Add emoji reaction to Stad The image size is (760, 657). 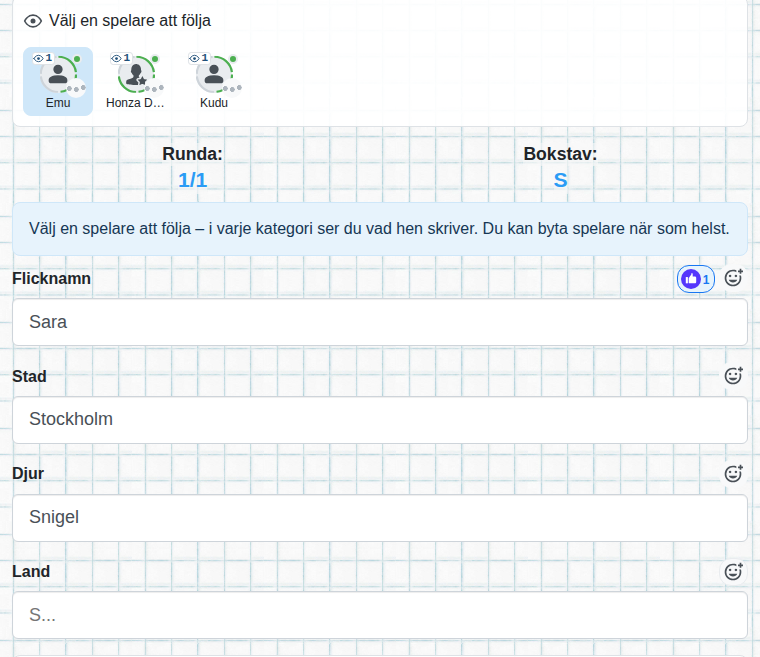coord(733,376)
